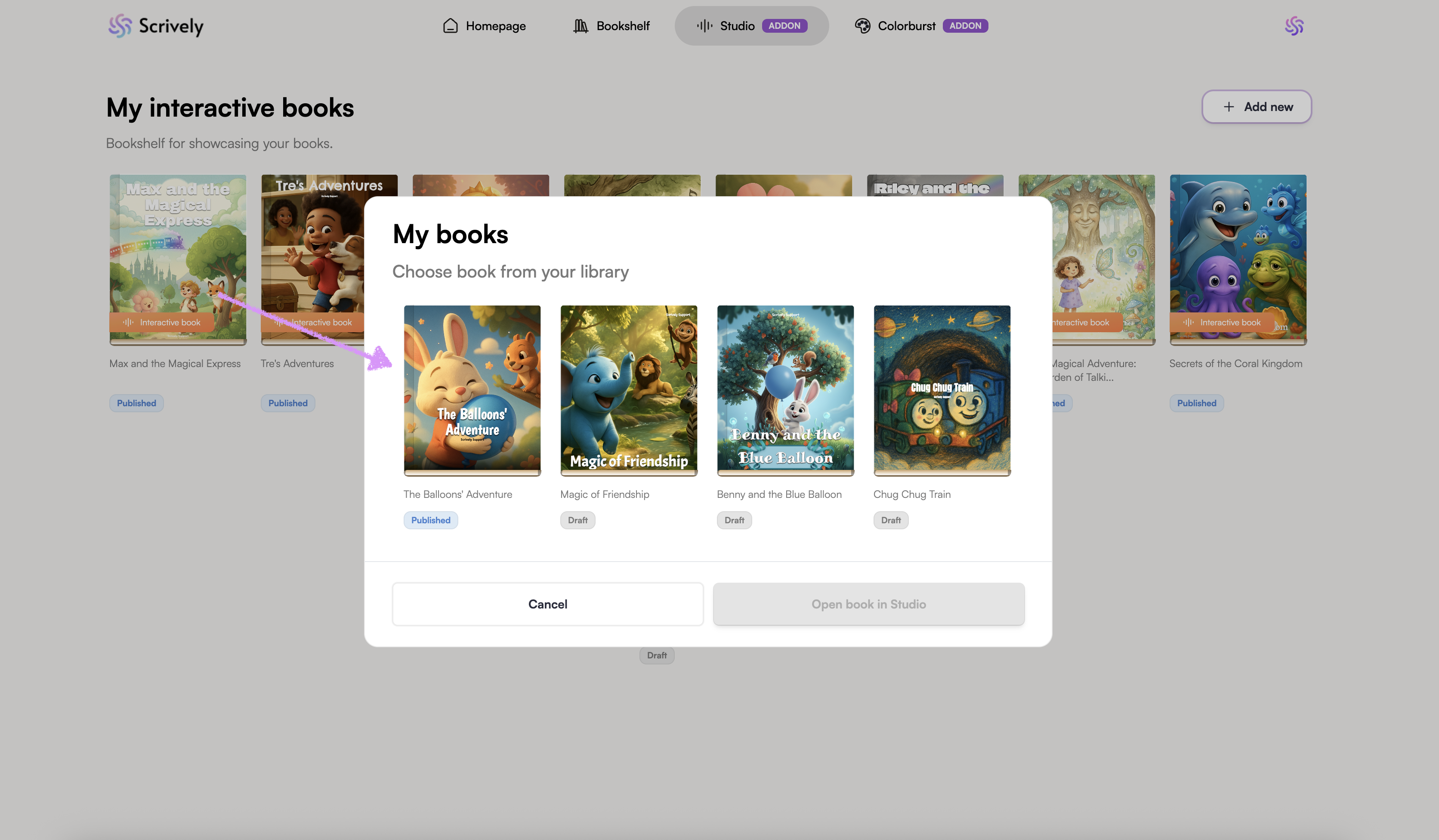
Task: Click waveform icon on Secrets of Coral Kingdom
Action: click(1188, 322)
